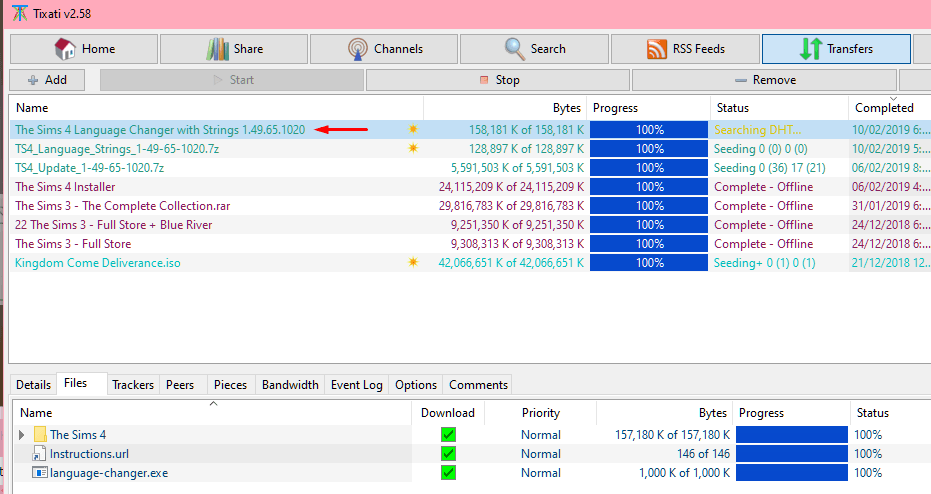Switch to the Transfers section
This screenshot has width=931, height=494.
tap(836, 49)
